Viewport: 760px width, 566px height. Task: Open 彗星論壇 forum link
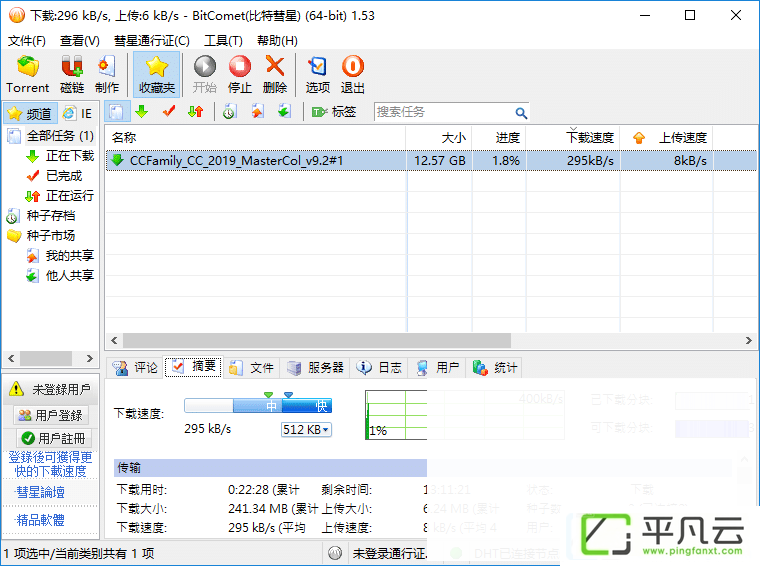click(x=41, y=492)
